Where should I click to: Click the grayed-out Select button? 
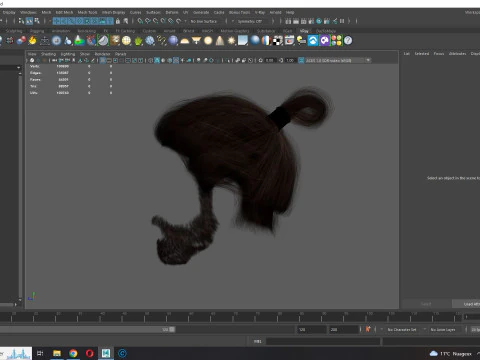[x=426, y=304]
